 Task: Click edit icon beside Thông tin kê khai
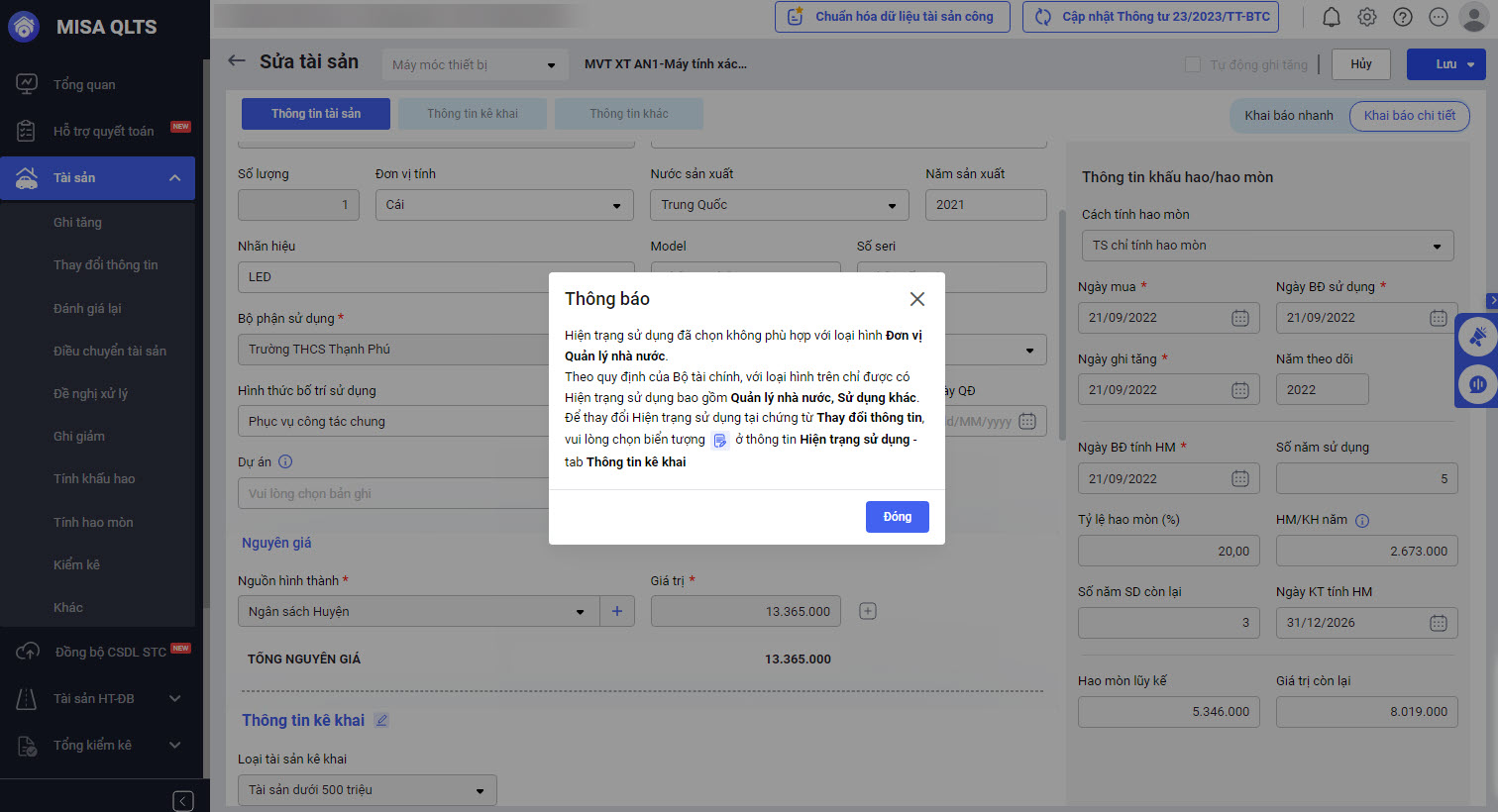pos(381,721)
